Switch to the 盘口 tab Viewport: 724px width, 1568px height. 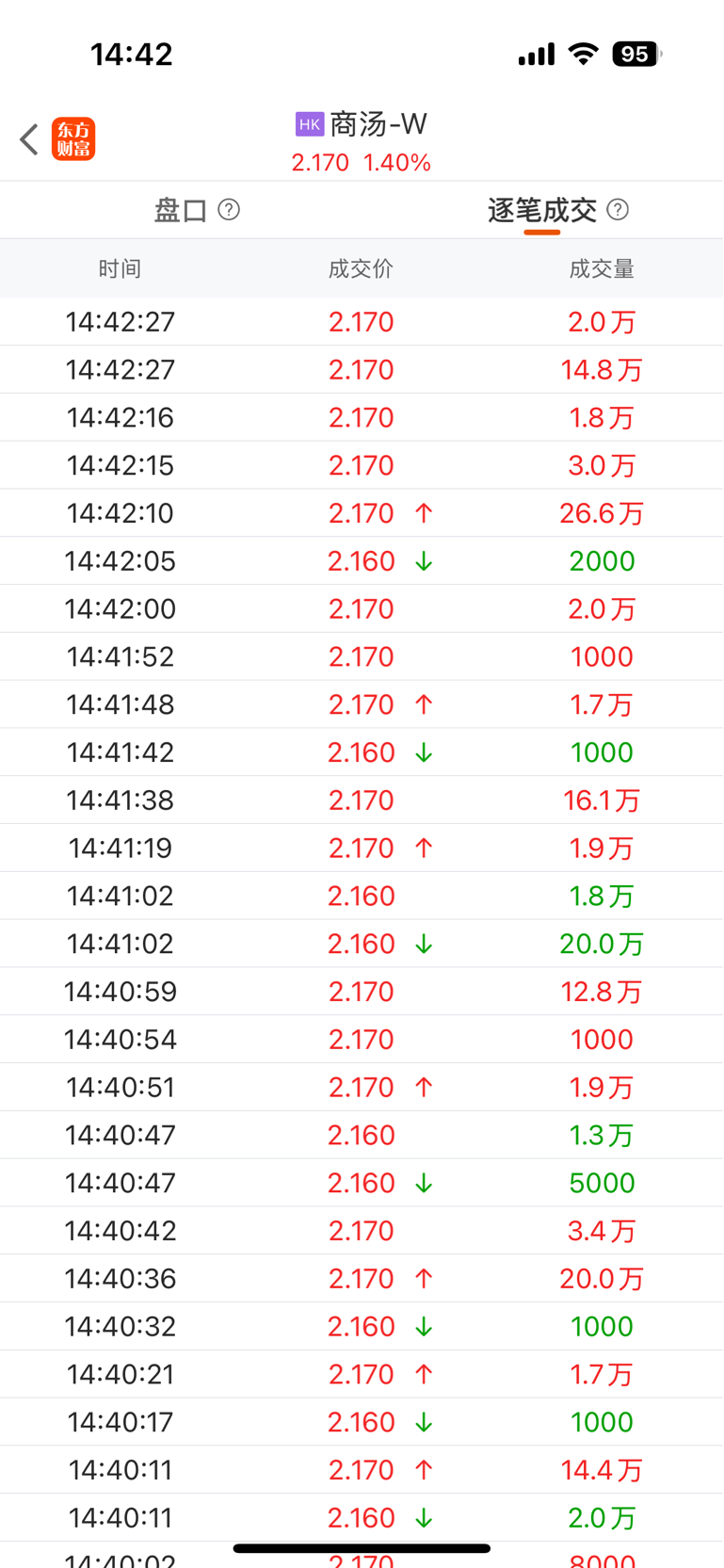[181, 210]
